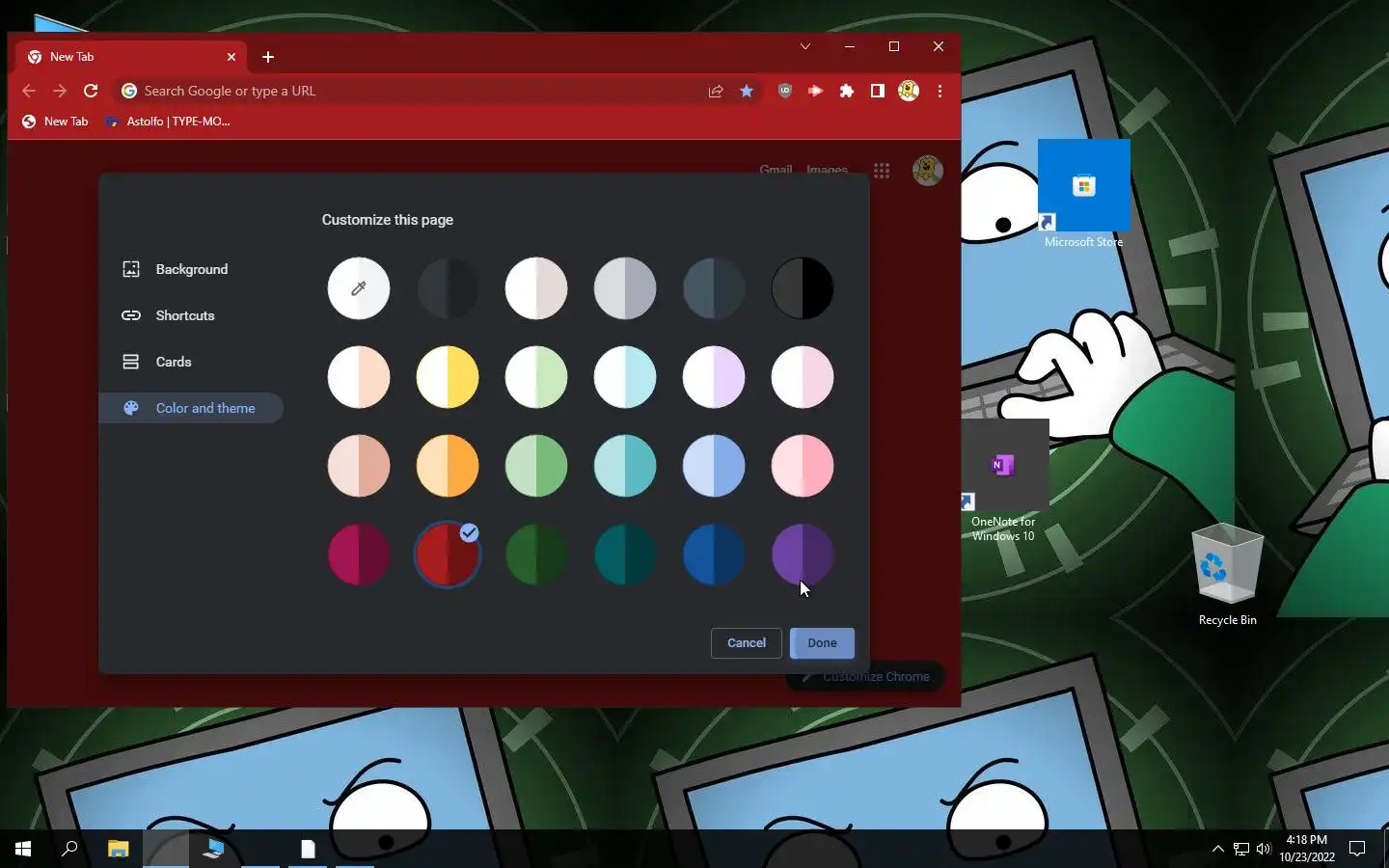
Task: Choose the white and lavender swatch
Action: click(714, 377)
